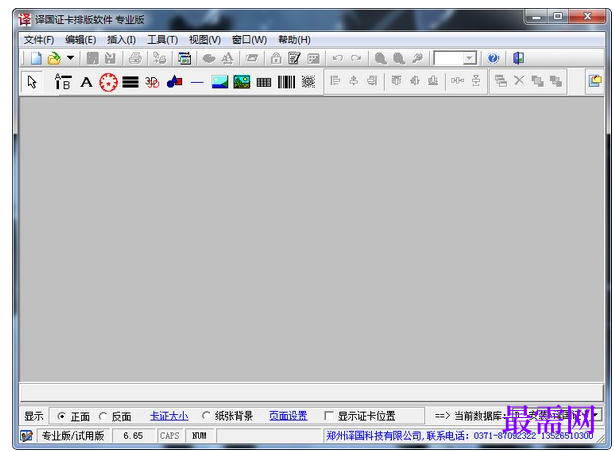
Task: Create a new document with the blank page icon
Action: tap(36, 59)
